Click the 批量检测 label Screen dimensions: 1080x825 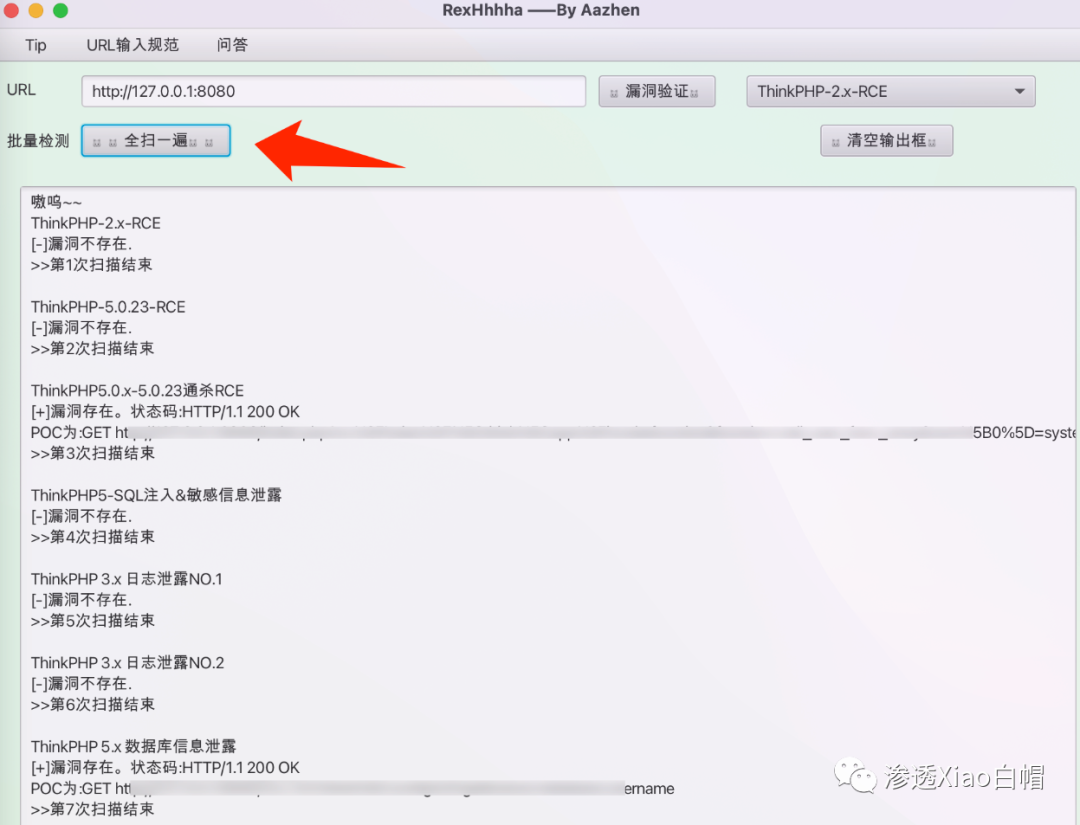pos(38,141)
